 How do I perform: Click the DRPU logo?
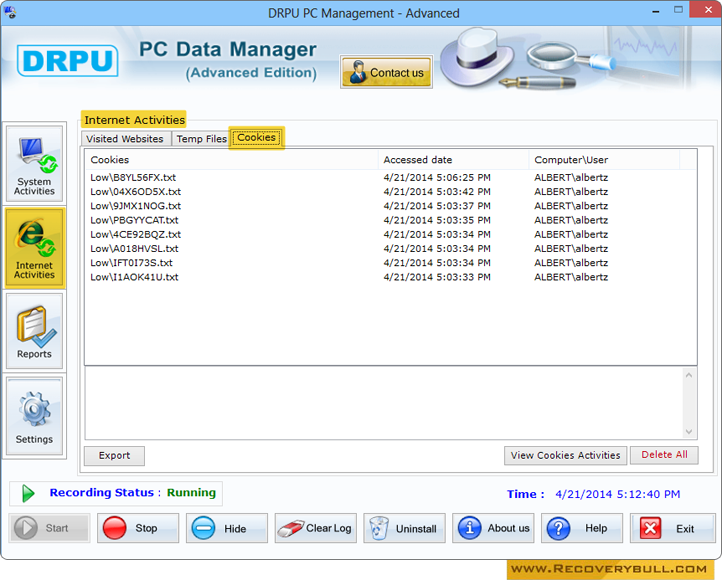pos(68,60)
